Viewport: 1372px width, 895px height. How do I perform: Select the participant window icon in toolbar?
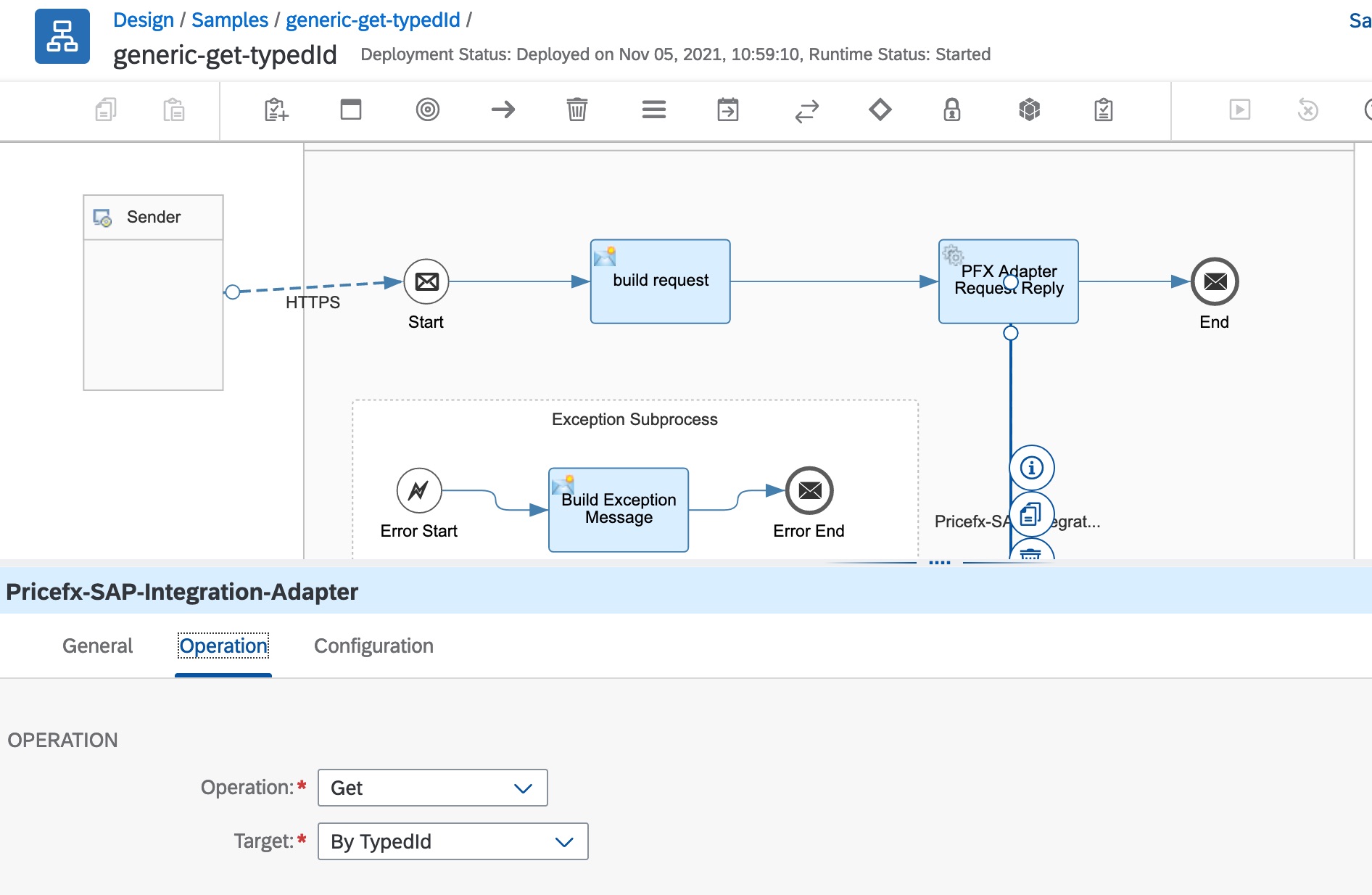(x=351, y=110)
